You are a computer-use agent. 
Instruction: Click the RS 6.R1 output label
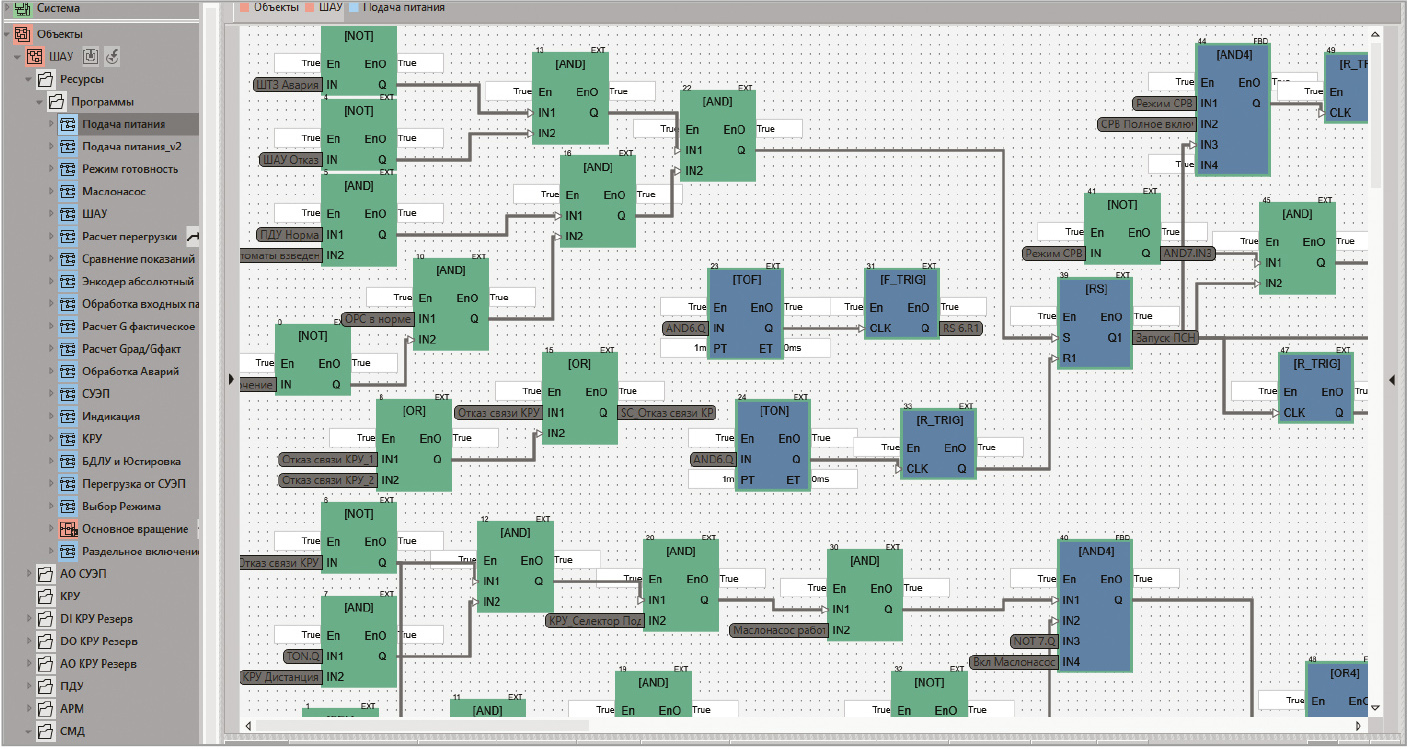pyautogui.click(x=962, y=328)
